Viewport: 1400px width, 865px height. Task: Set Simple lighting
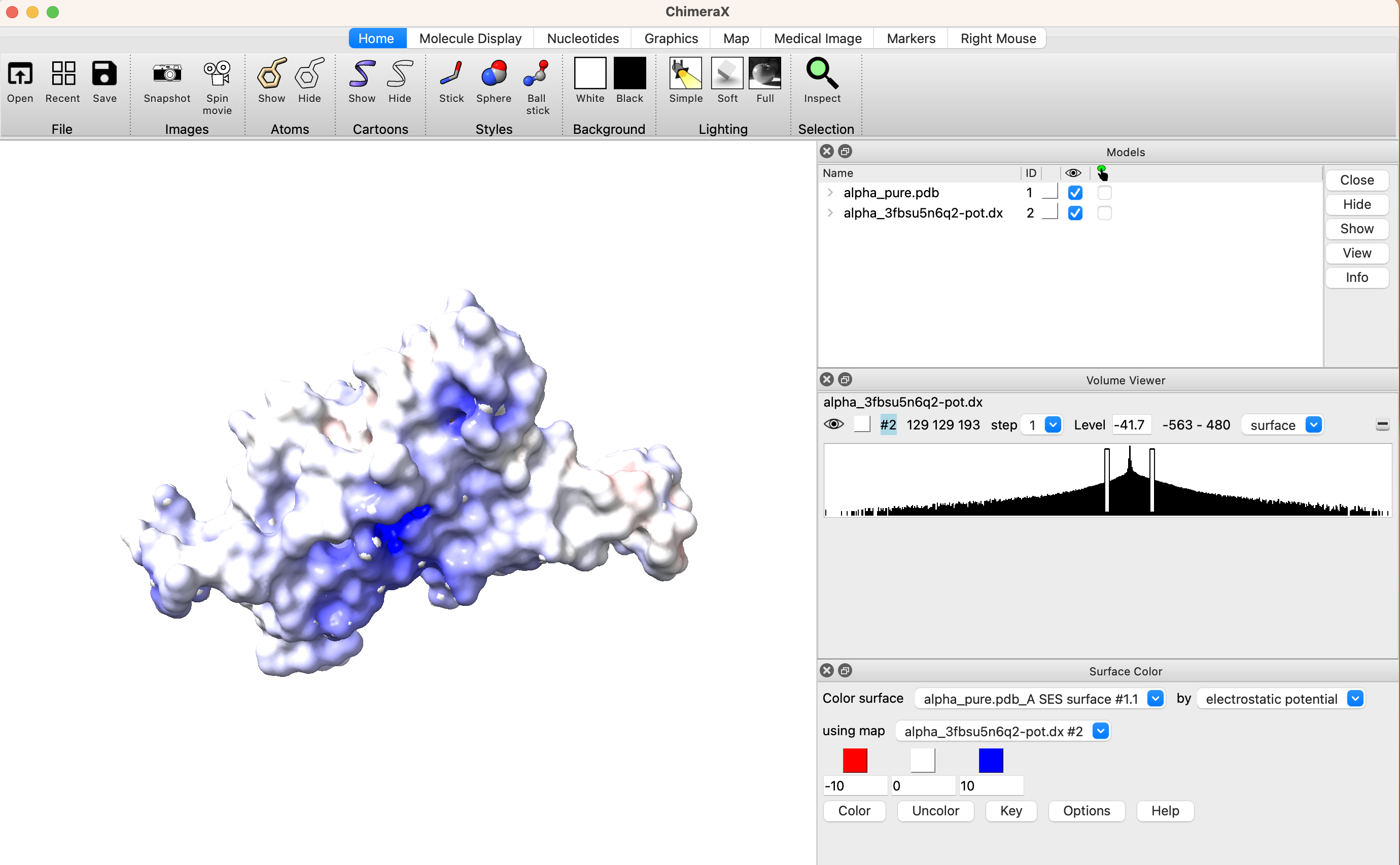tap(686, 73)
